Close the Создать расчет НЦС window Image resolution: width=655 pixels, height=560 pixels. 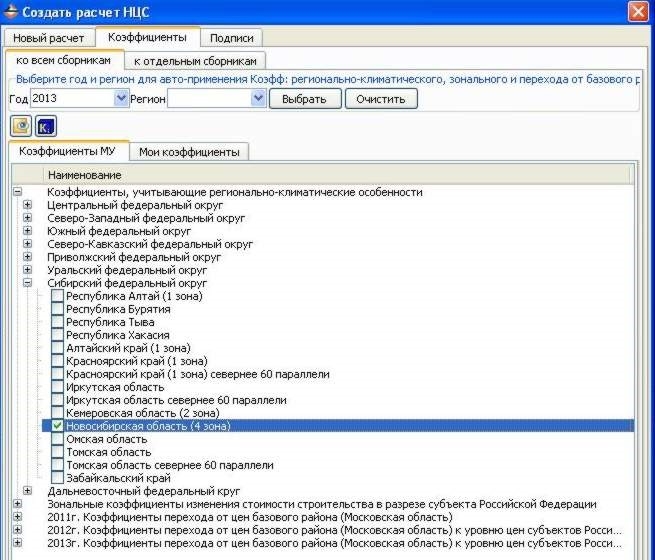(x=638, y=12)
